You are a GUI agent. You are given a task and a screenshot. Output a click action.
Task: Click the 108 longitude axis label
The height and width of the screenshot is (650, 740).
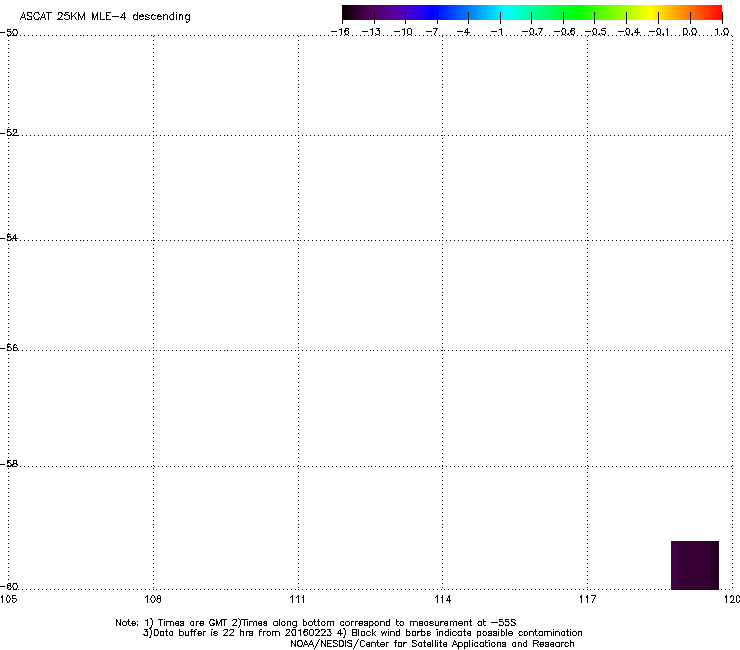click(x=153, y=599)
